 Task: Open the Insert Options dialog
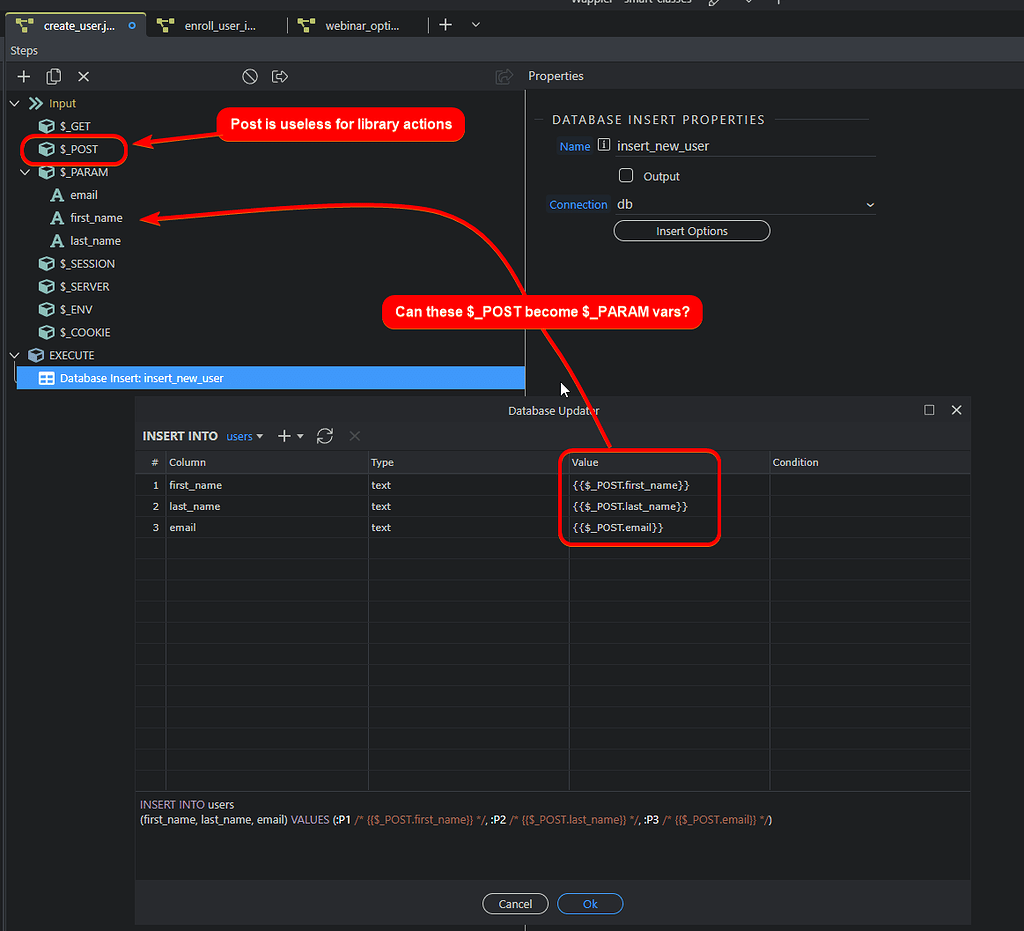[691, 230]
